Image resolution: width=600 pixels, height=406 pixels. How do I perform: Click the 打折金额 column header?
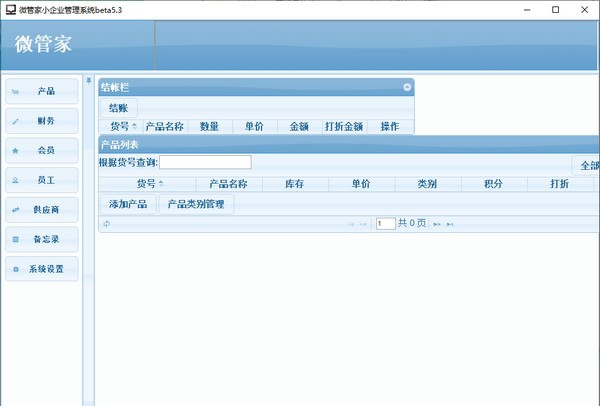(x=344, y=127)
